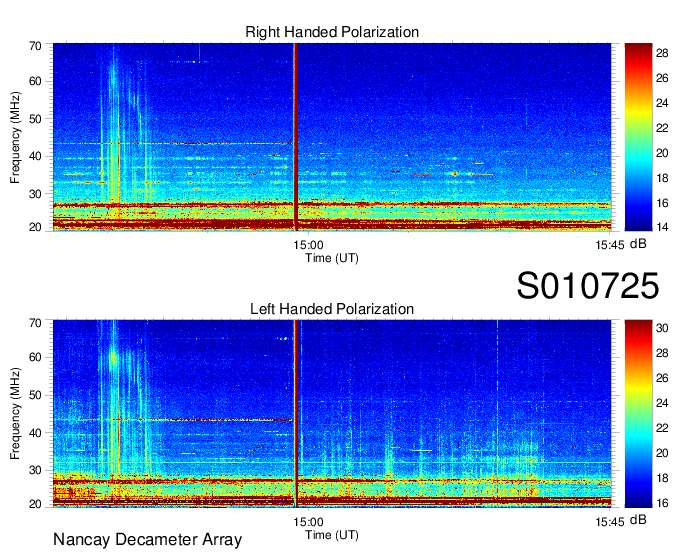Click the top plot's 'Time (UT)' axis label
This screenshot has height=552, width=680.
click(x=332, y=258)
